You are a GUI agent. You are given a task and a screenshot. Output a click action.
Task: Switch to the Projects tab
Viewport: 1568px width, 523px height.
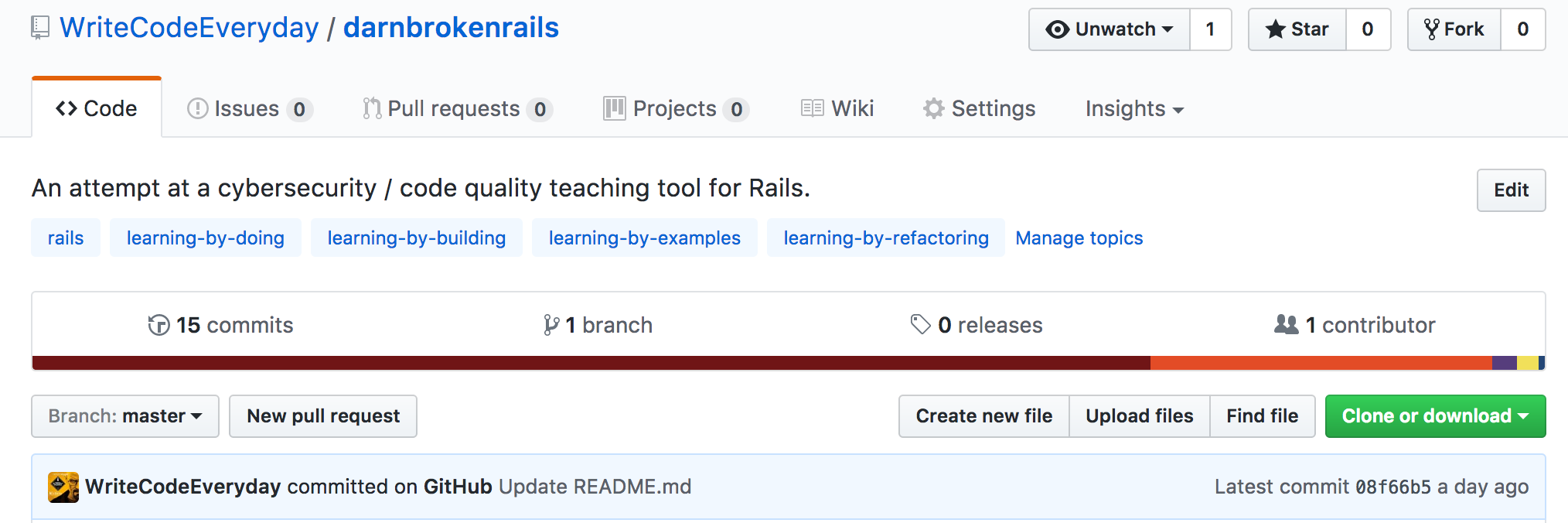[677, 108]
